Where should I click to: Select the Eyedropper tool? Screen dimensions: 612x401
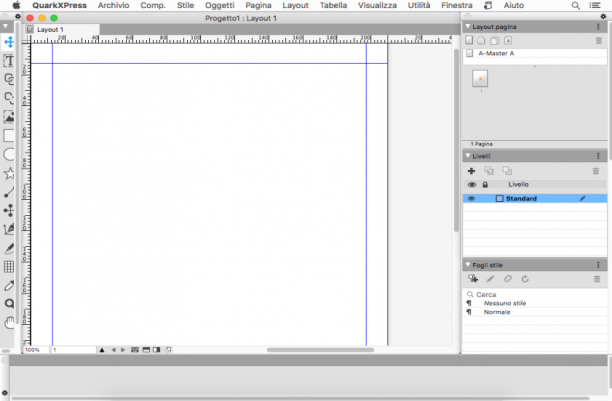click(x=9, y=285)
